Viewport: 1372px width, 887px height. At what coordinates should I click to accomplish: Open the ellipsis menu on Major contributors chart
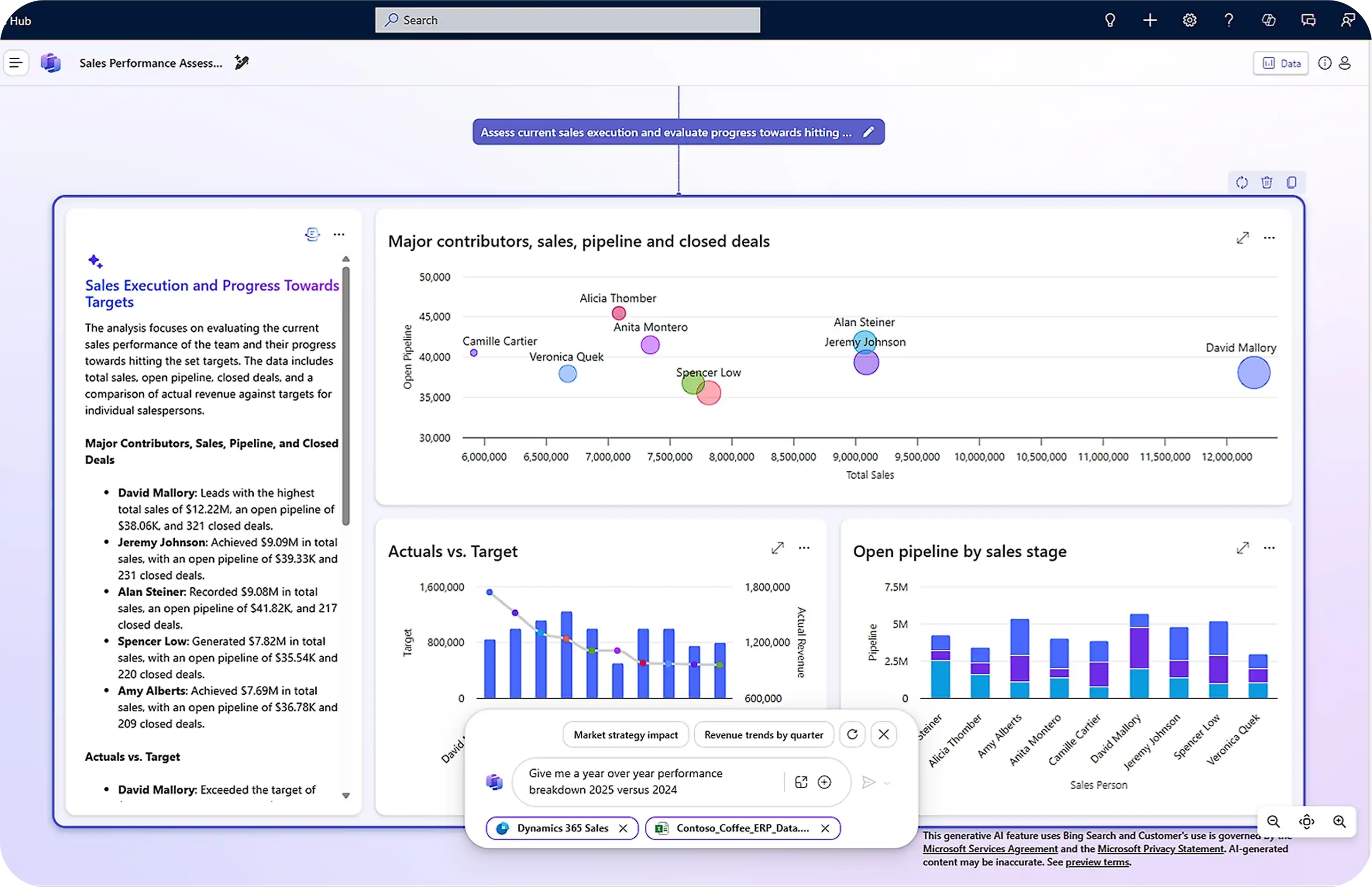(x=1270, y=237)
